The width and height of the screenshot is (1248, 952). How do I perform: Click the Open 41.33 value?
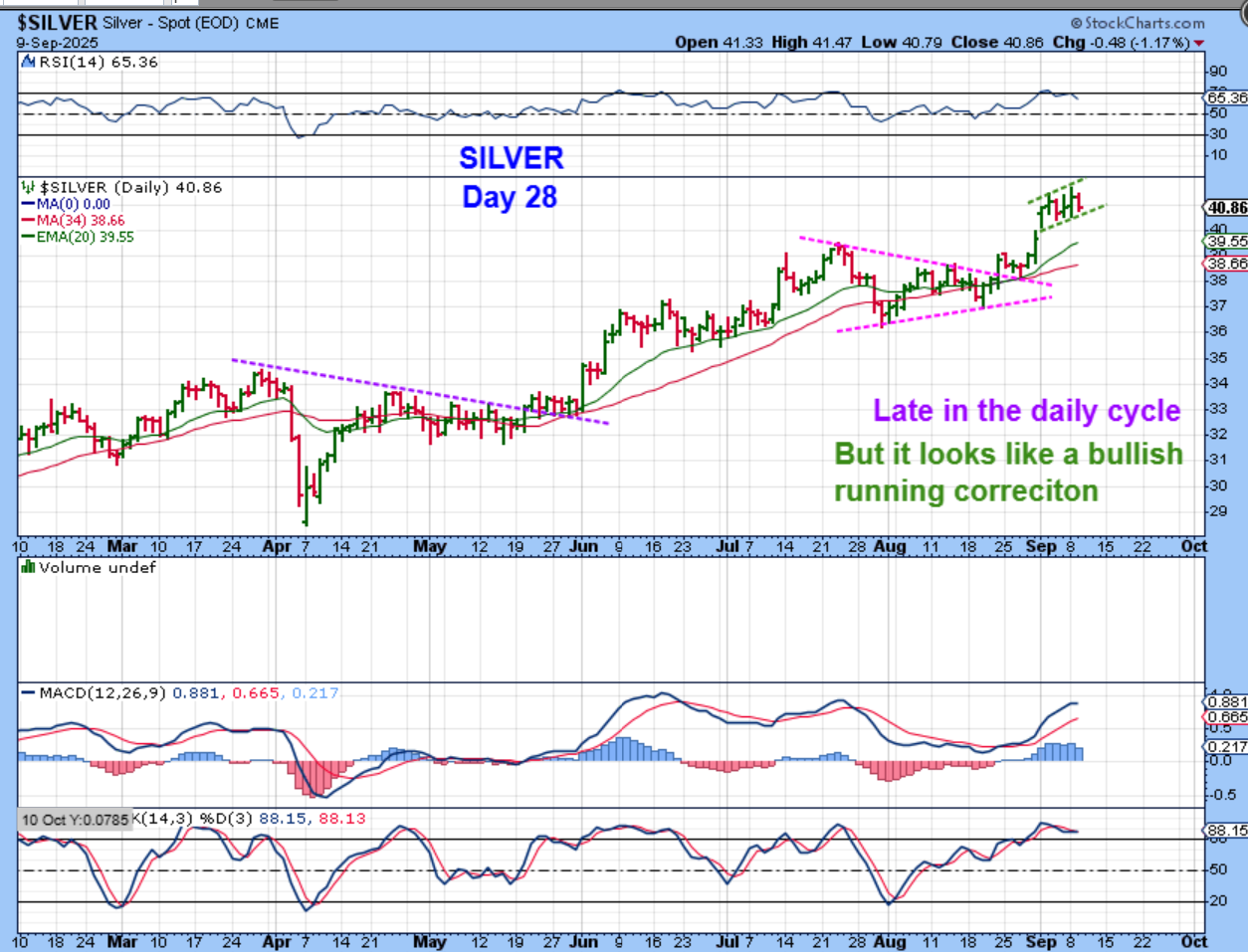[719, 42]
